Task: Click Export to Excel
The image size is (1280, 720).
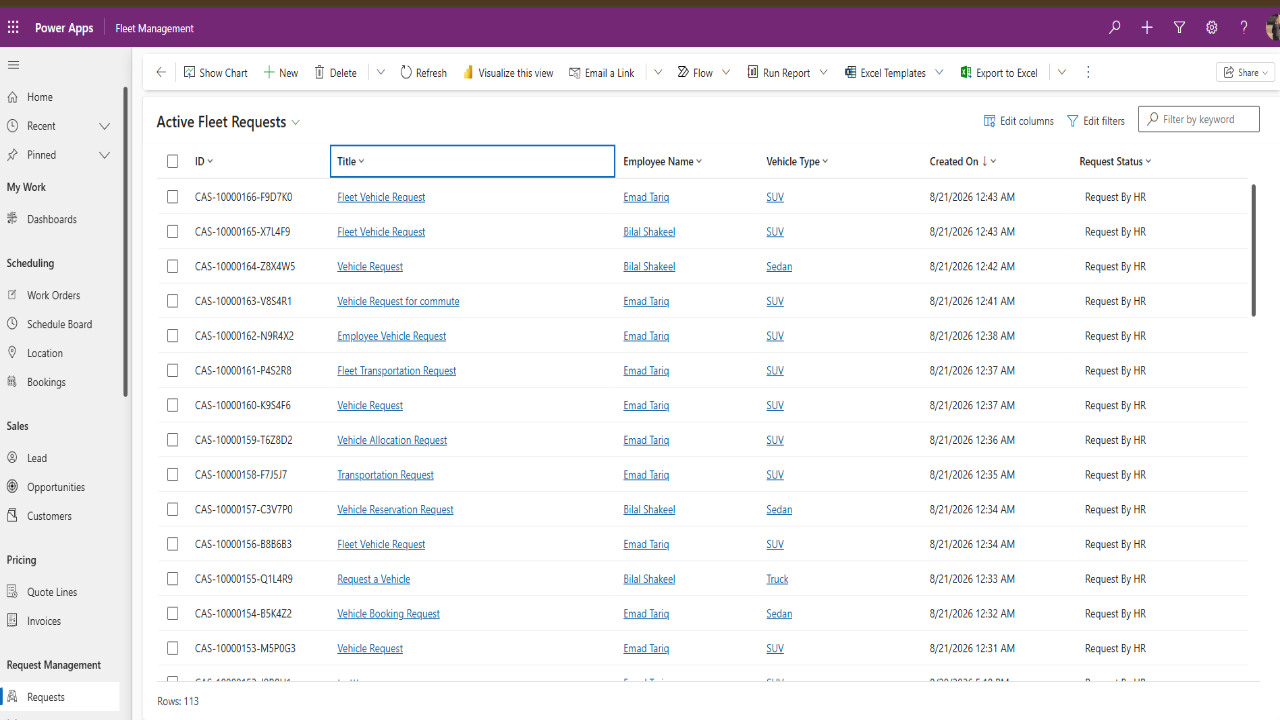Action: [x=999, y=73]
